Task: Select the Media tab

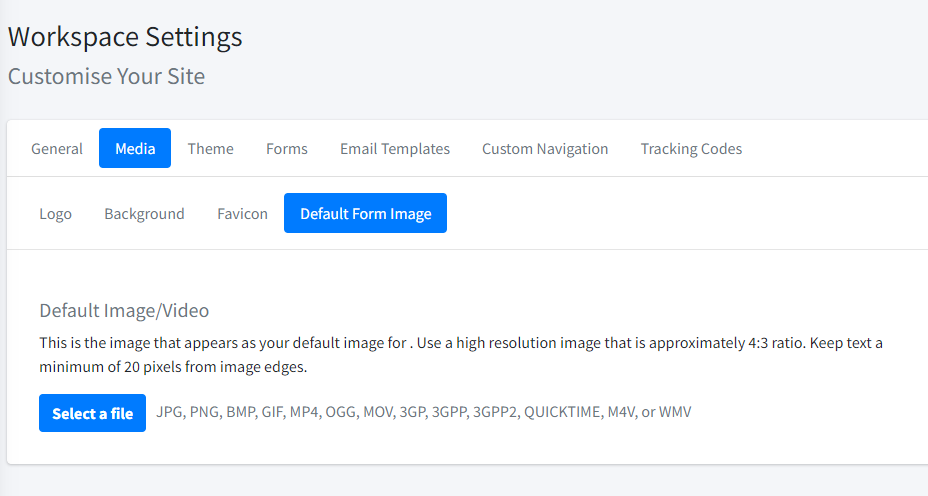Action: point(135,149)
